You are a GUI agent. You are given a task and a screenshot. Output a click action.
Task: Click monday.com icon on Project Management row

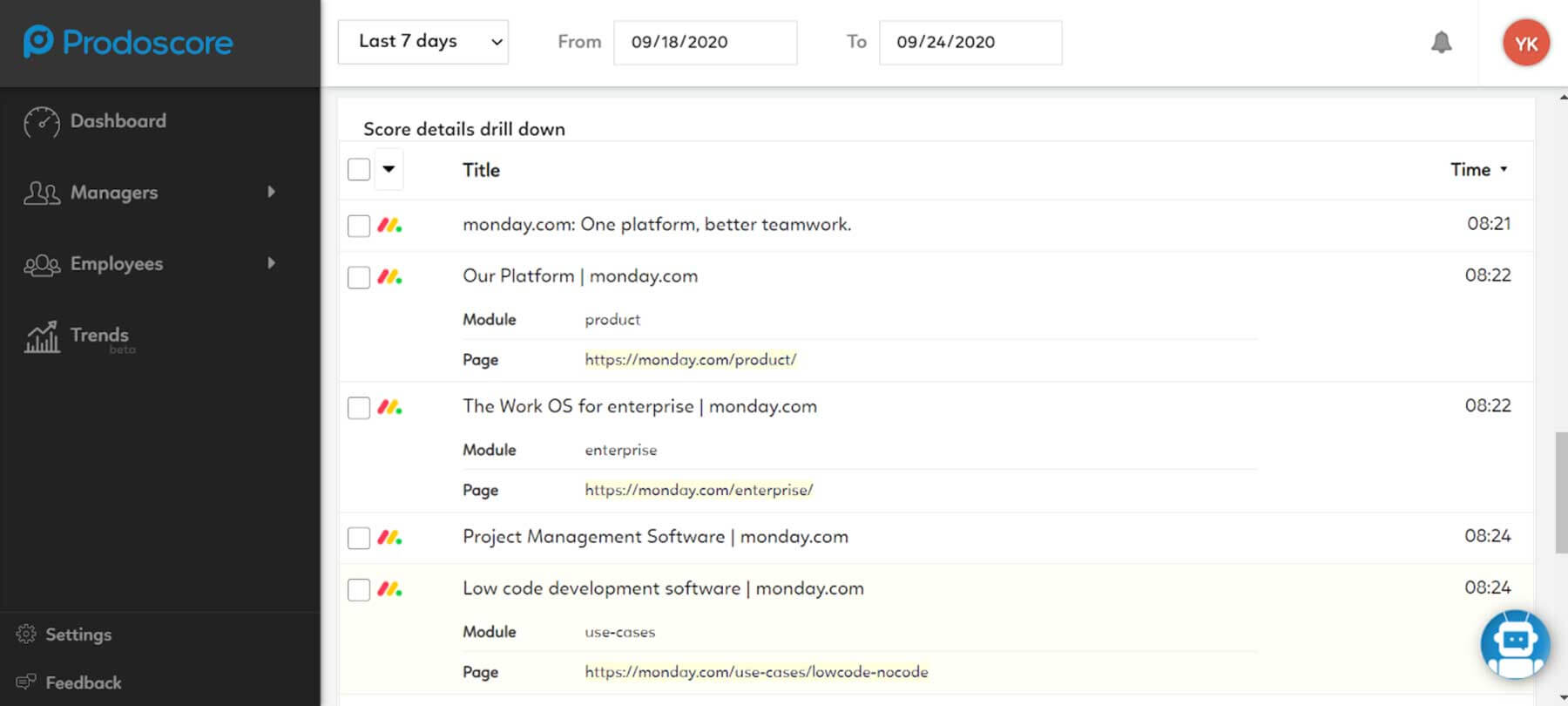(389, 537)
